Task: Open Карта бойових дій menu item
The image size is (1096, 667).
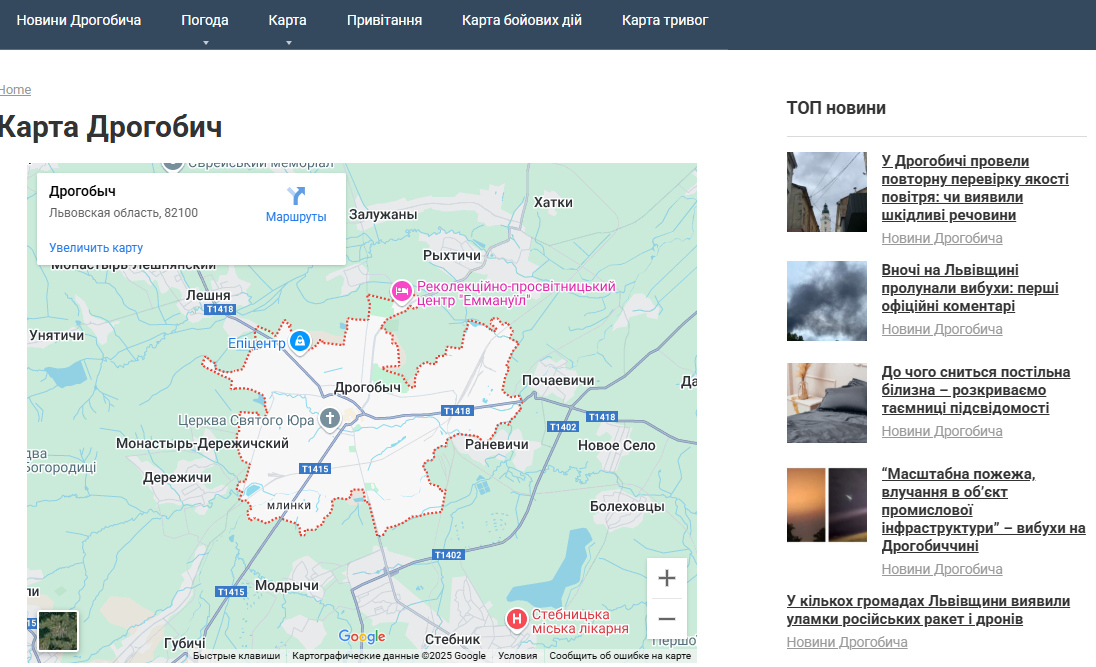Action: 521,20
